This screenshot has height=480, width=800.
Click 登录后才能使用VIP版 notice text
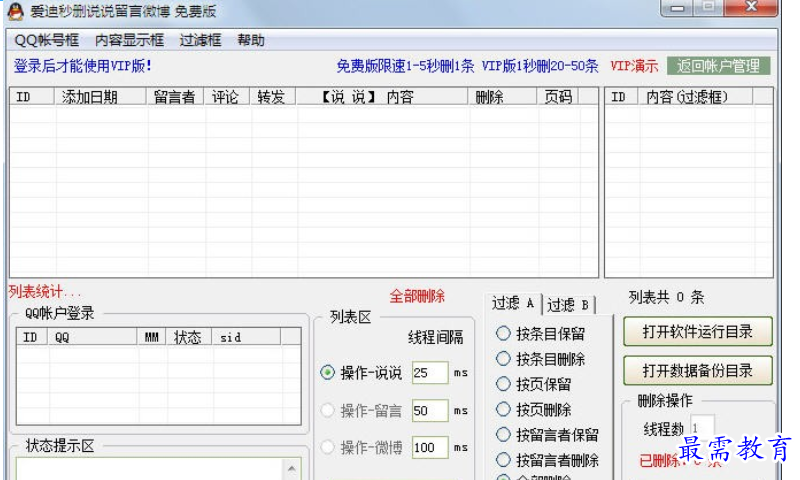tap(82, 66)
